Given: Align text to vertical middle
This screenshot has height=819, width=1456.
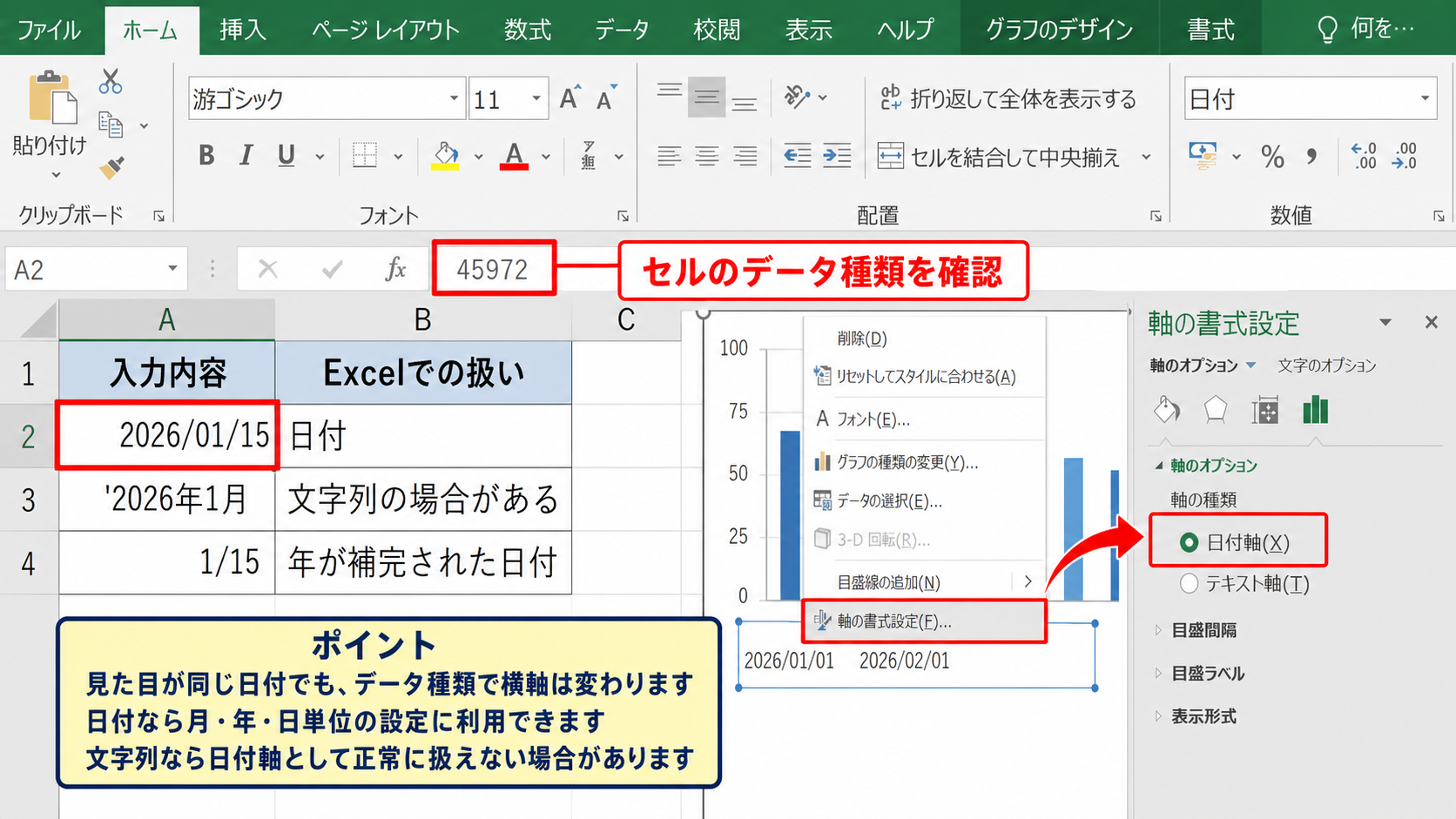Looking at the screenshot, I should coord(706,97).
